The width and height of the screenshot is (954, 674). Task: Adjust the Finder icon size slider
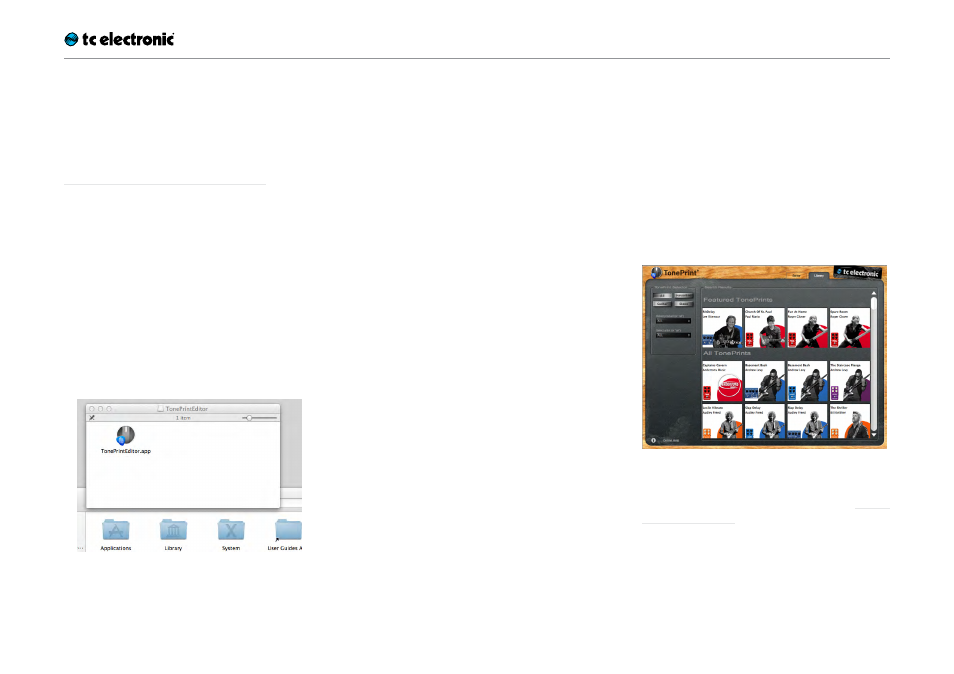(260, 418)
